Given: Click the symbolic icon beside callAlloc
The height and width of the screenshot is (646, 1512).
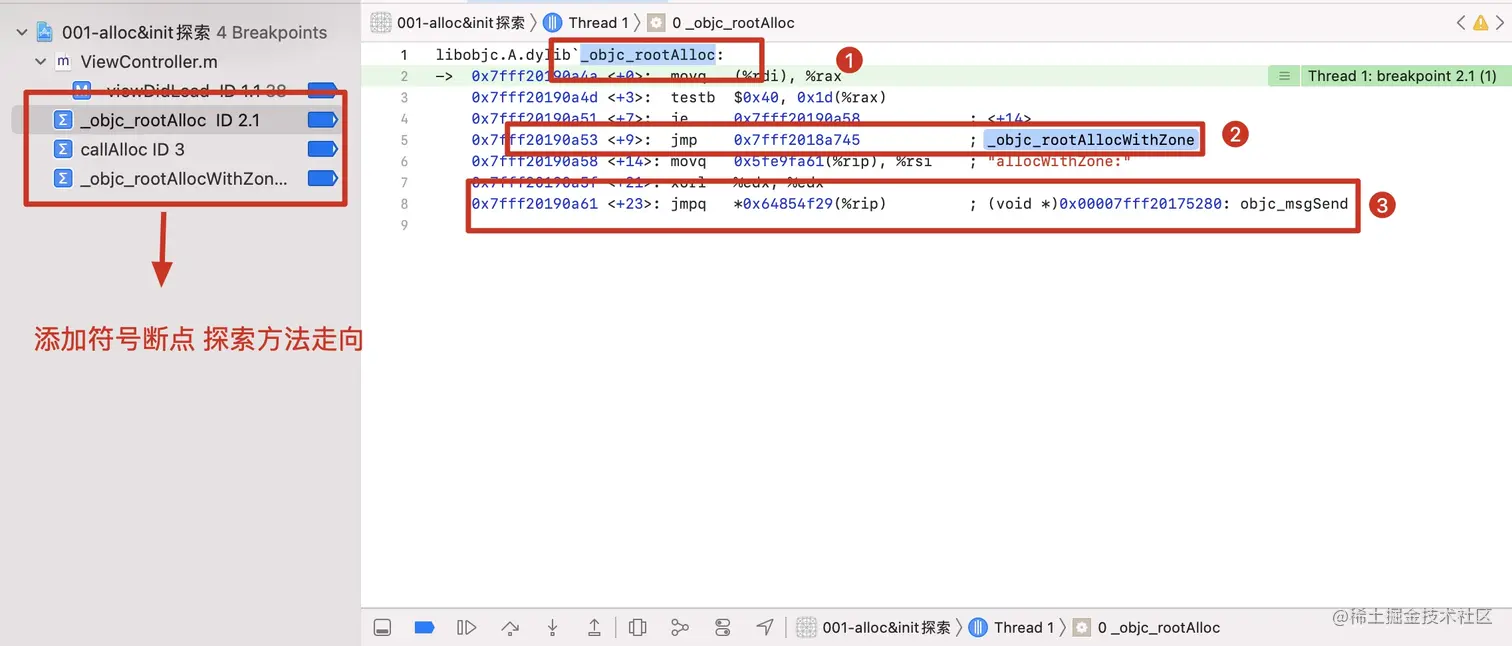Looking at the screenshot, I should 63,150.
